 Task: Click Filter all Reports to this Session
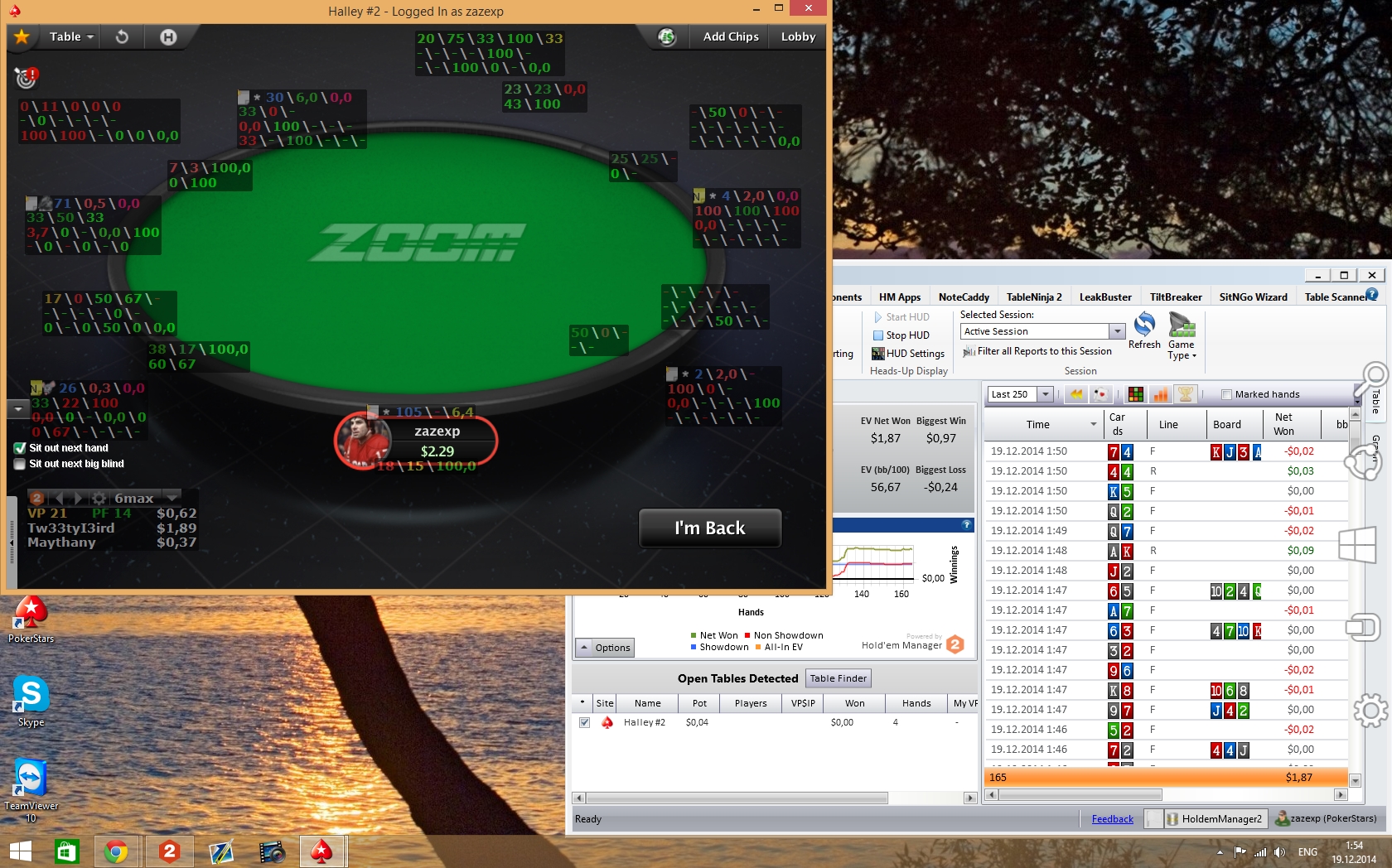pos(1037,351)
